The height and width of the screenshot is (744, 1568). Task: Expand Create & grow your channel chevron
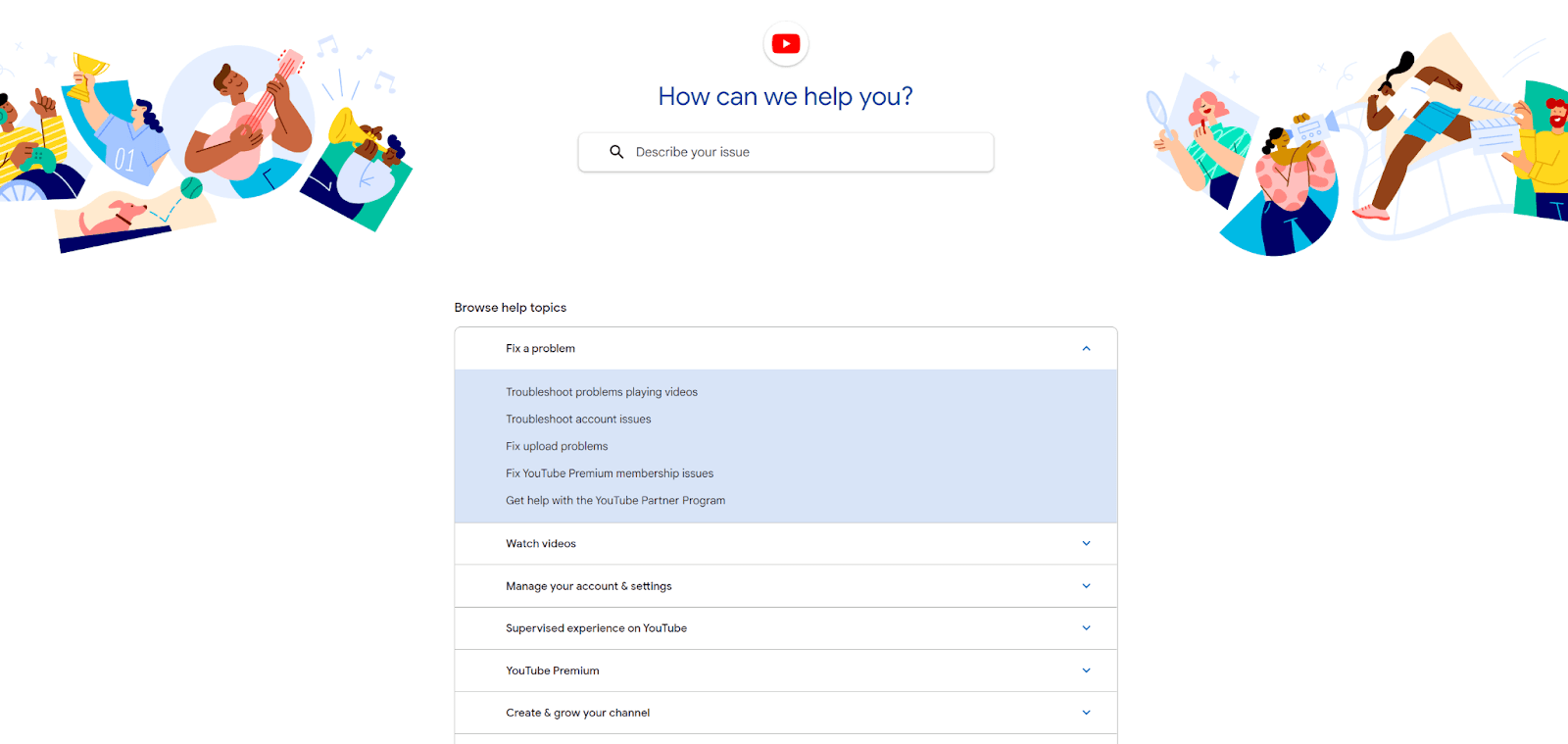[x=1086, y=713]
